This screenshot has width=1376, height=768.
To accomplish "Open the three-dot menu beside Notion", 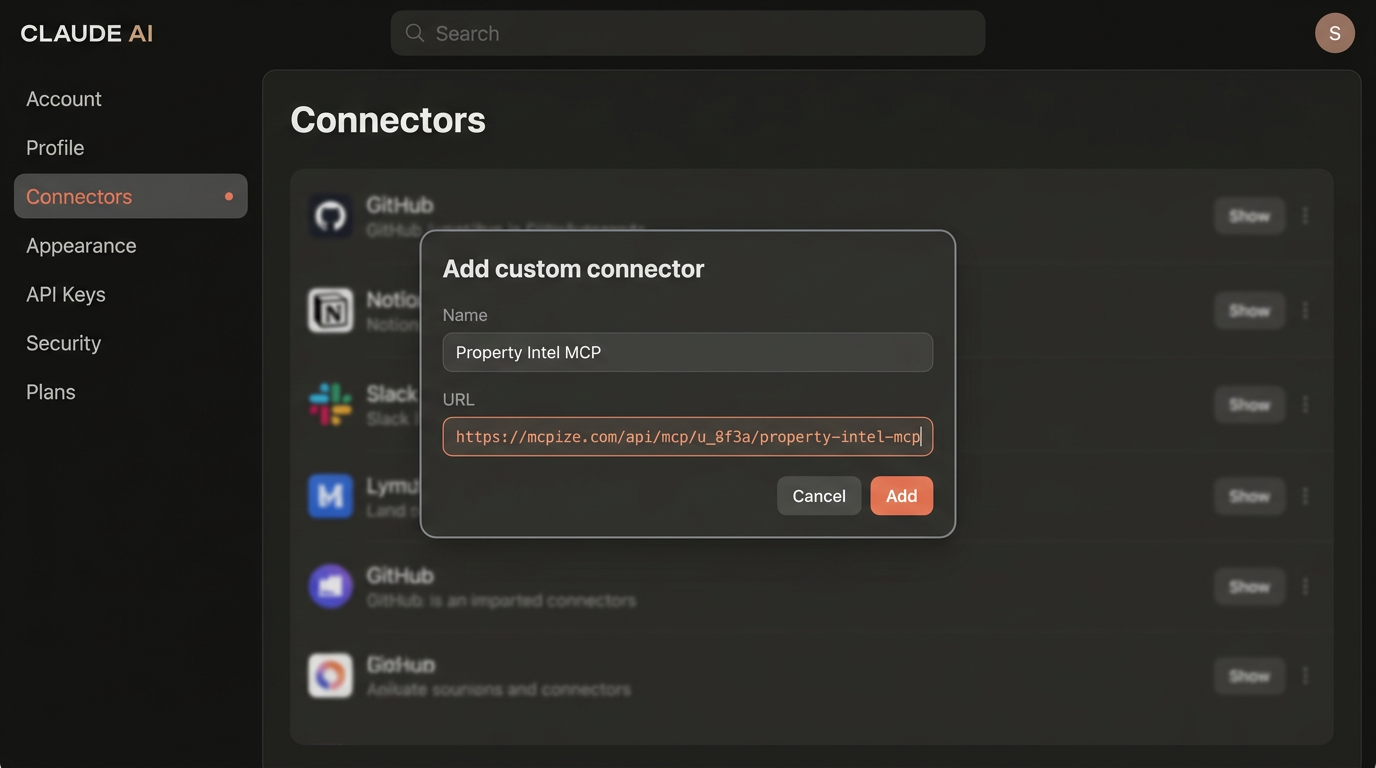I will tap(1305, 310).
